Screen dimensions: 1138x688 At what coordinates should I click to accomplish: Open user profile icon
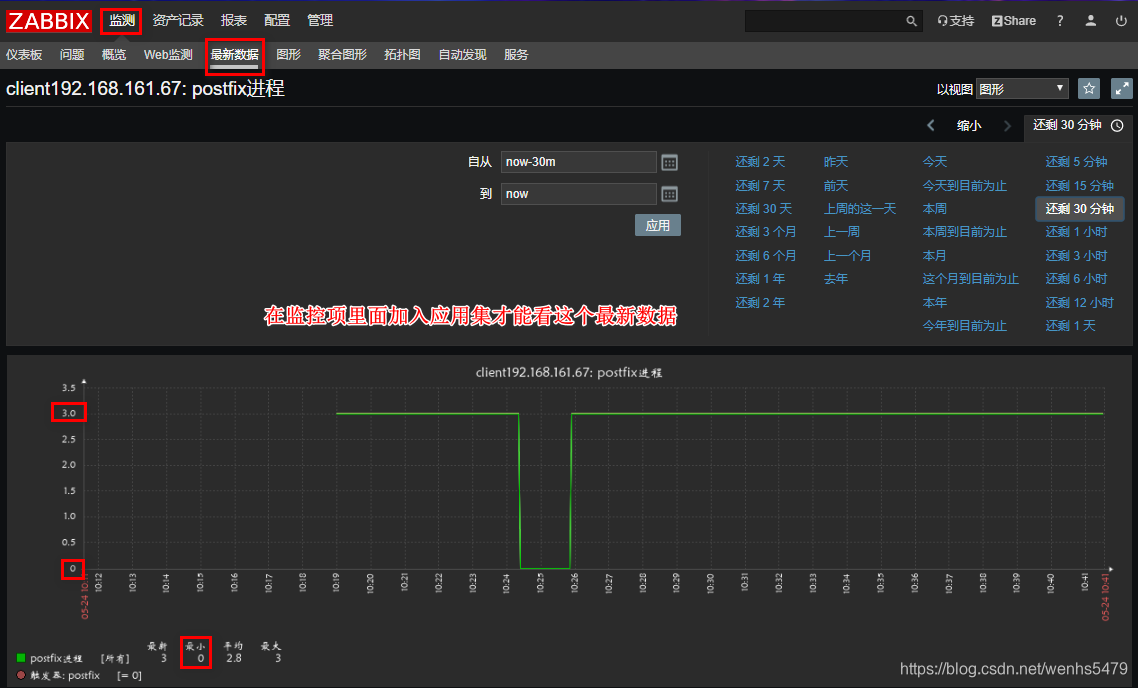pos(1091,21)
